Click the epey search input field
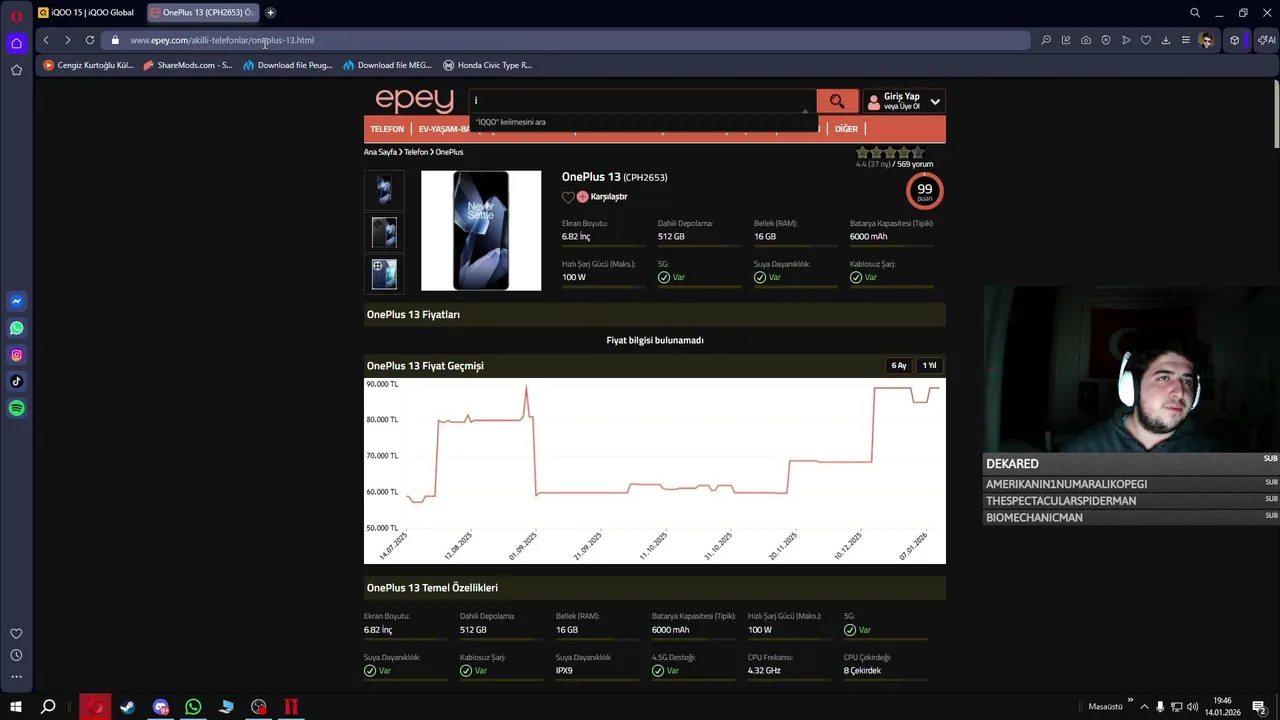This screenshot has height=720, width=1280. click(642, 101)
